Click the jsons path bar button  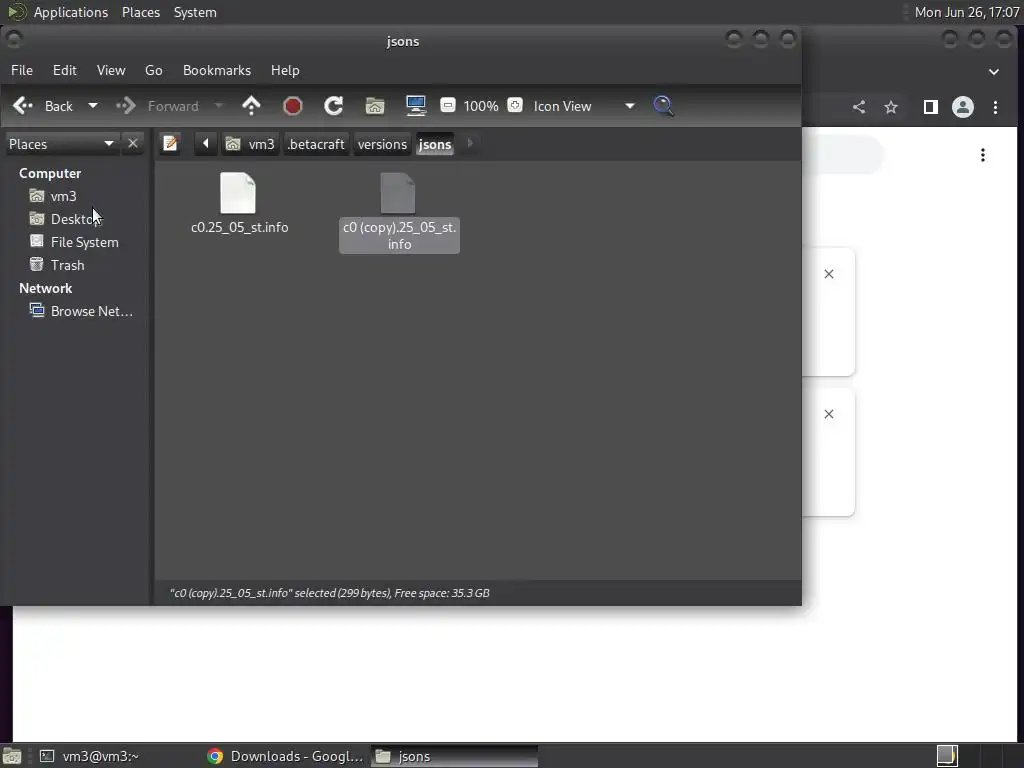(x=435, y=144)
